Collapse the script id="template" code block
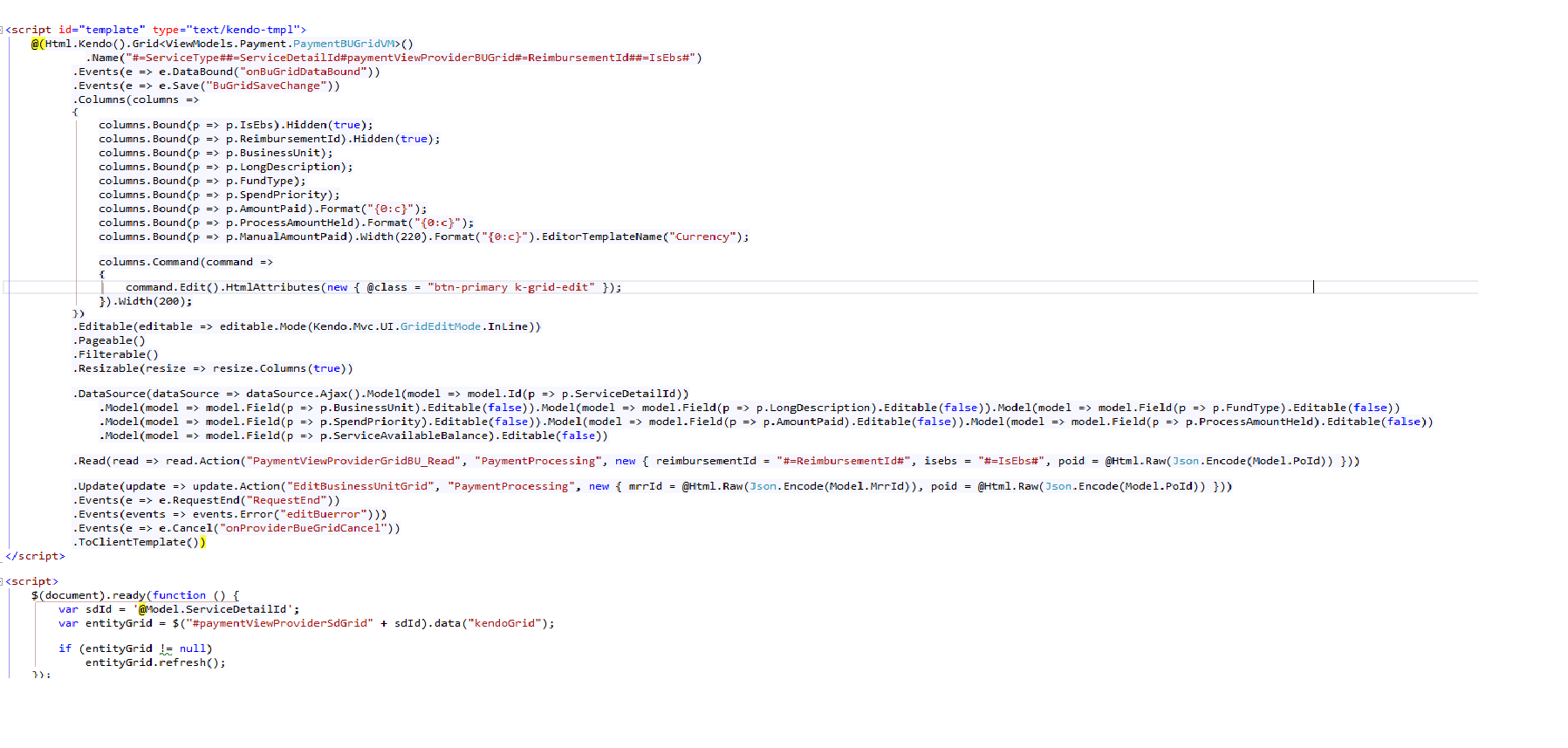Image resolution: width=1568 pixels, height=748 pixels. pos(3,30)
